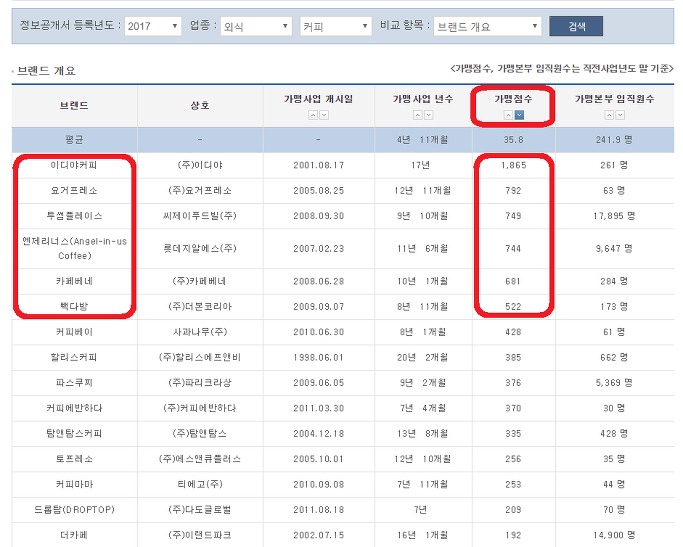683x547 pixels.
Task: Select brand 이디야커피
Action: click(74, 165)
